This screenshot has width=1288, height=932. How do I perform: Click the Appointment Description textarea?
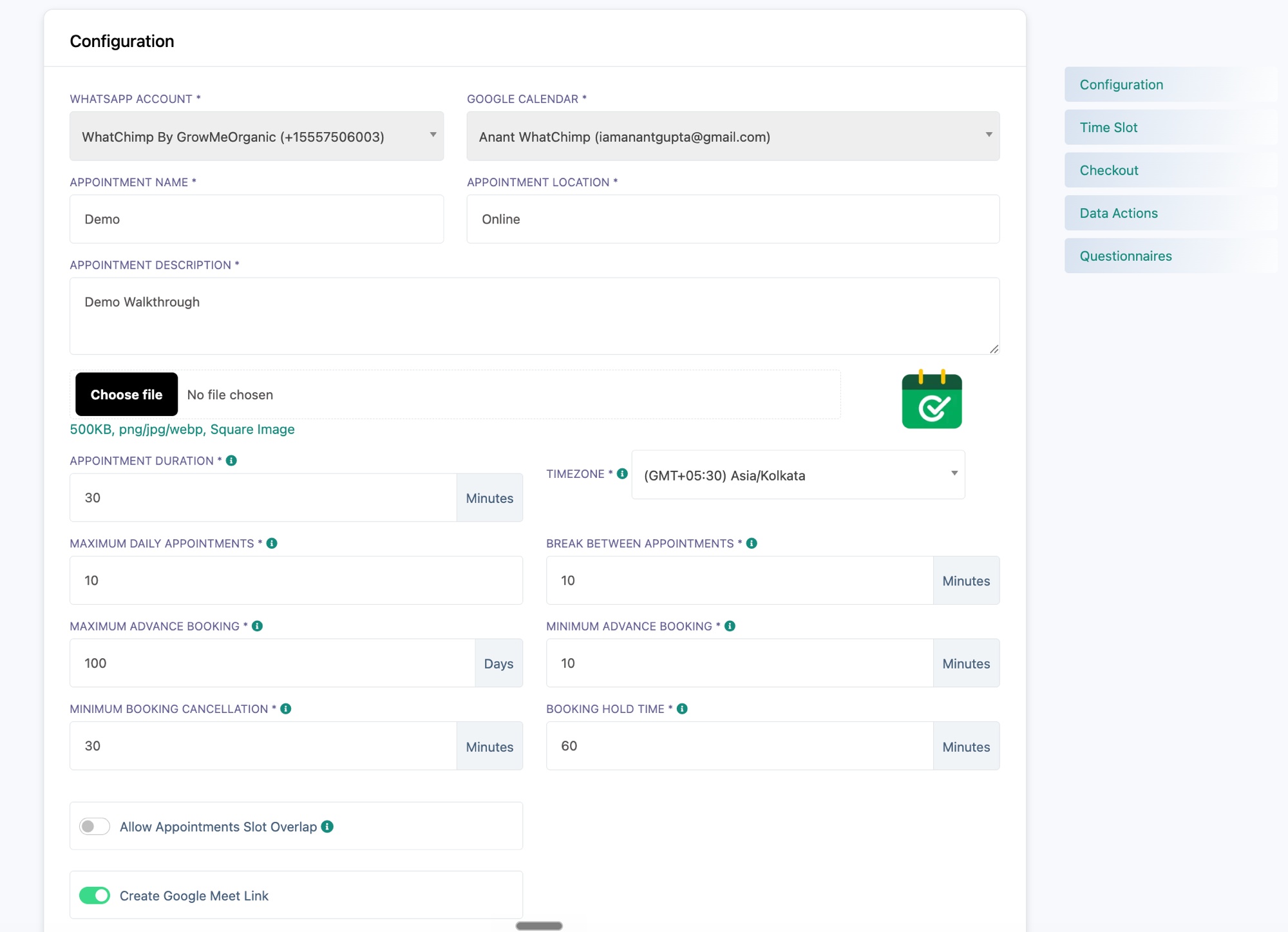point(535,316)
